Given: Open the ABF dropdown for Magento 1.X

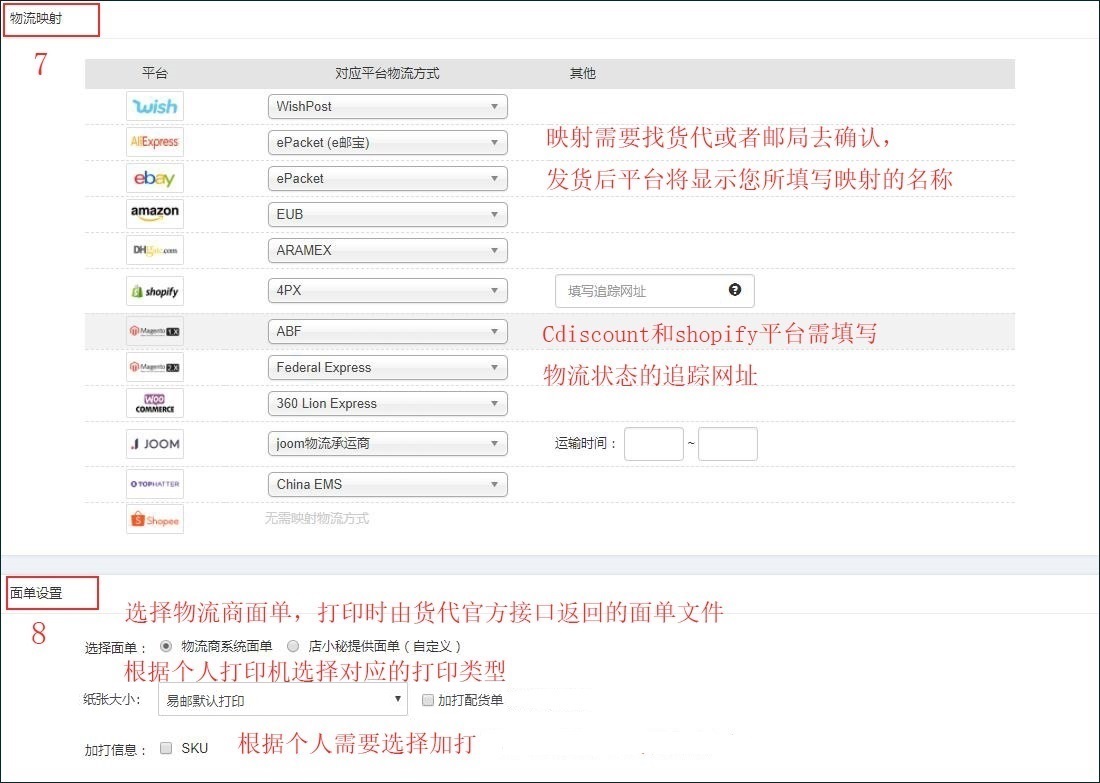Looking at the screenshot, I should pos(387,331).
